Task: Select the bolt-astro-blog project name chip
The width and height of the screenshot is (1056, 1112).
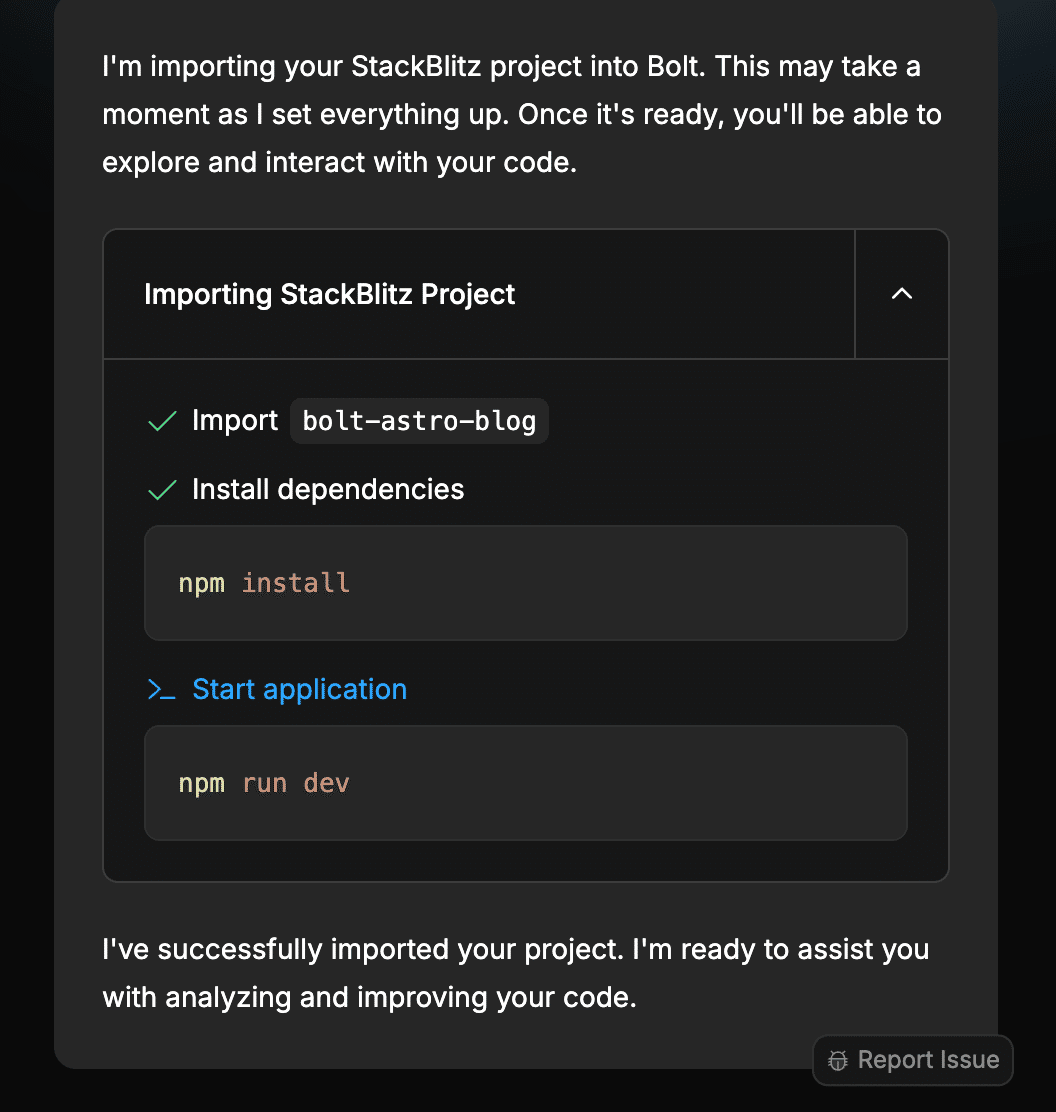Action: (419, 421)
